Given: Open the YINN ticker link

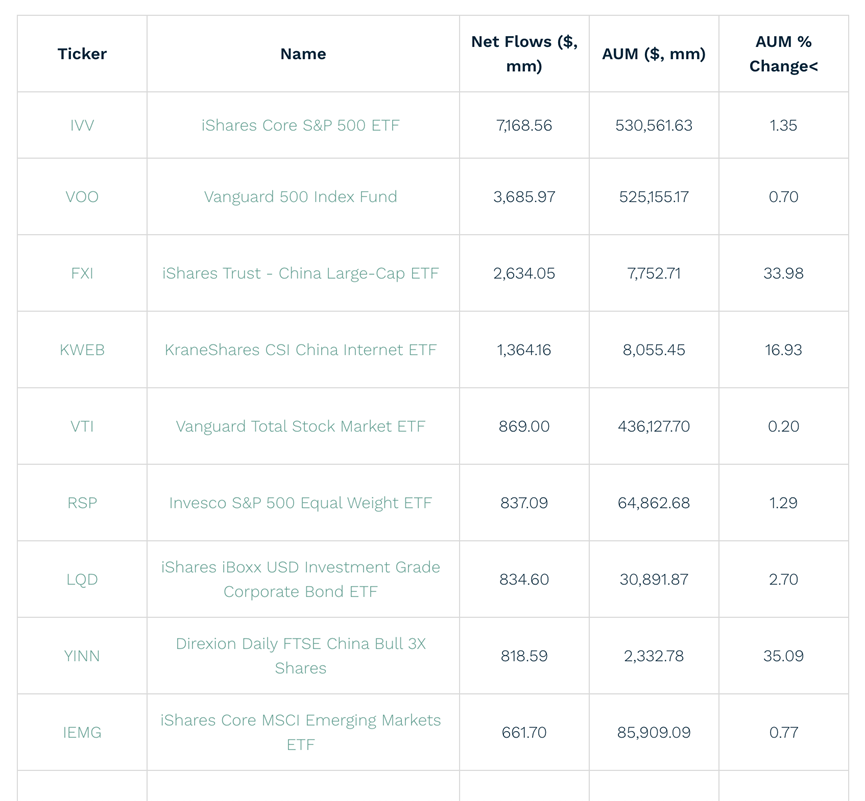Looking at the screenshot, I should coord(82,656).
